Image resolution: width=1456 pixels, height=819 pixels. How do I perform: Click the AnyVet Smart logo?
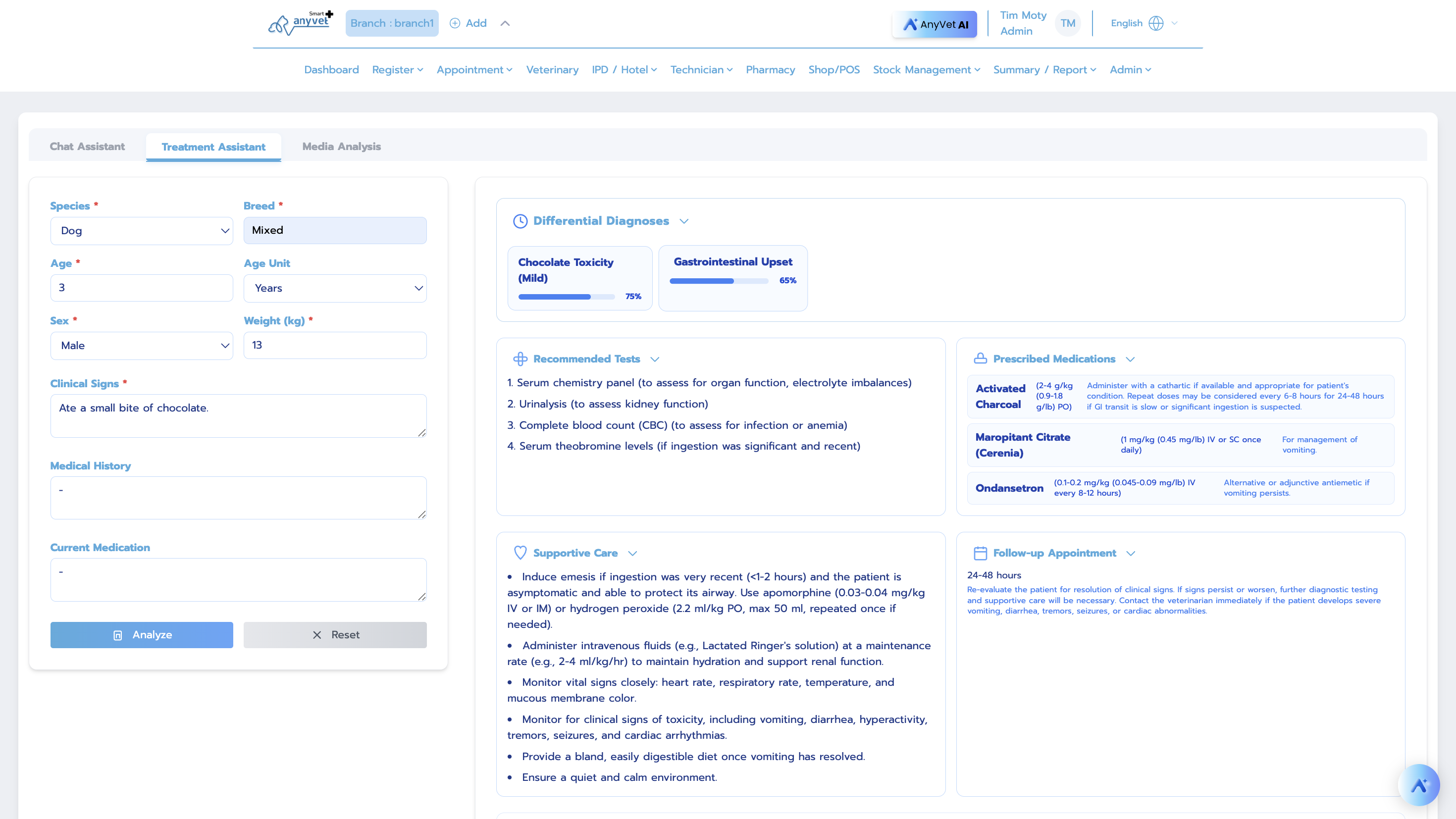pos(300,23)
